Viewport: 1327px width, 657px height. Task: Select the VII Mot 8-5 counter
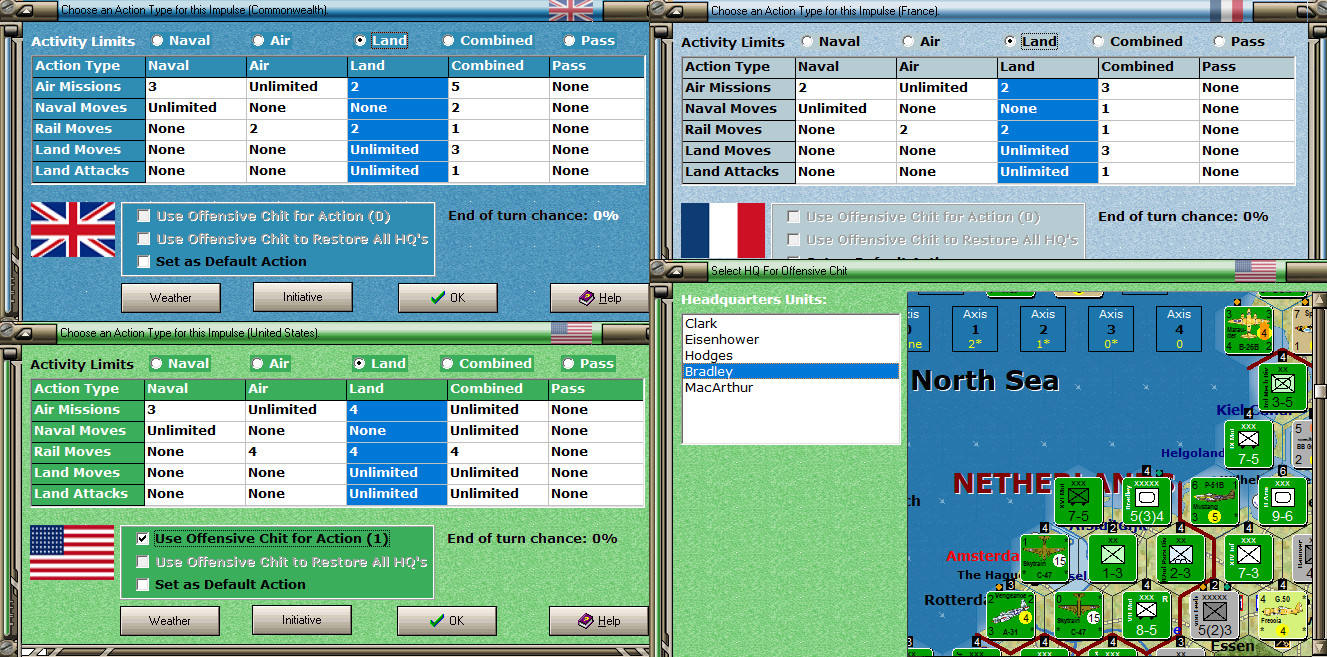tap(1146, 615)
